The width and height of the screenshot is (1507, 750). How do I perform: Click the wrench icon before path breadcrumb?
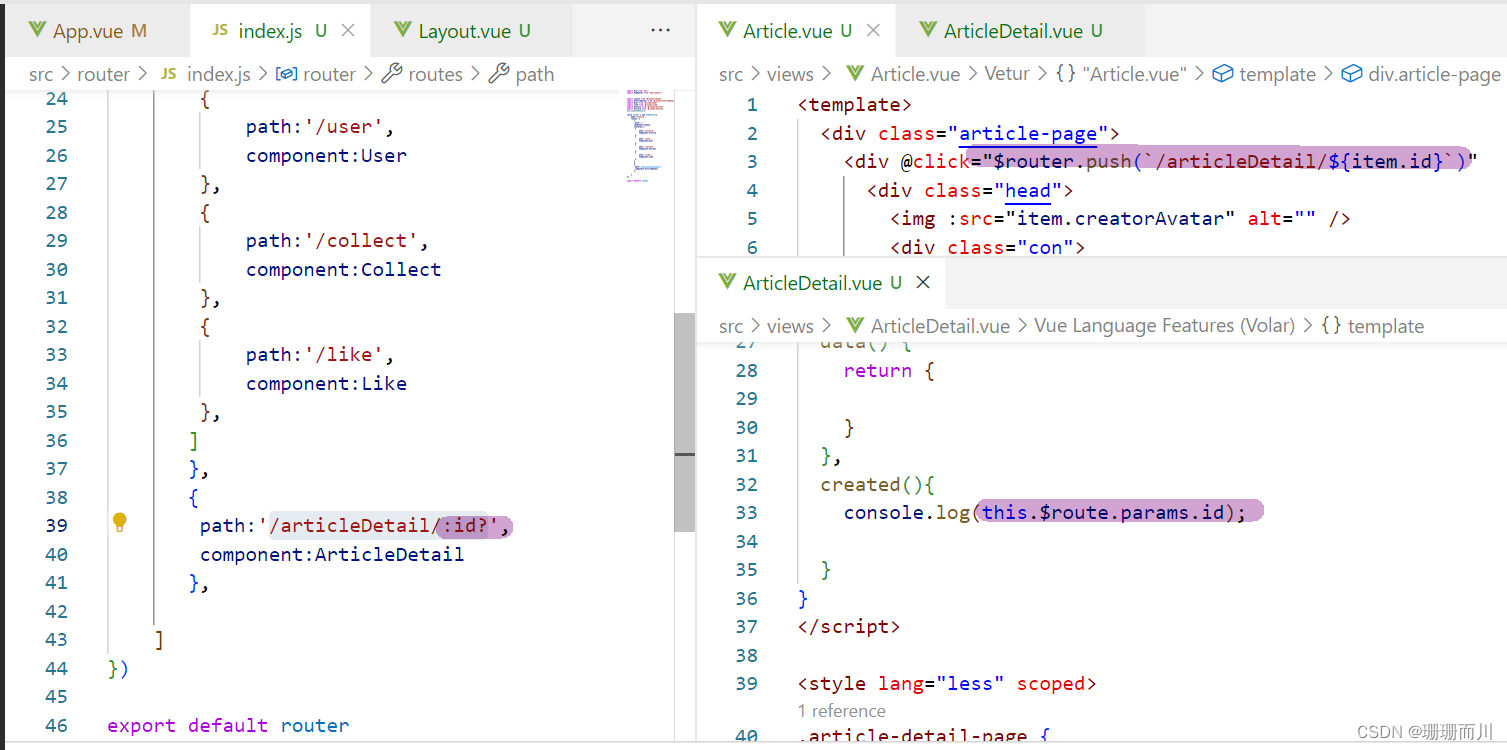point(499,74)
